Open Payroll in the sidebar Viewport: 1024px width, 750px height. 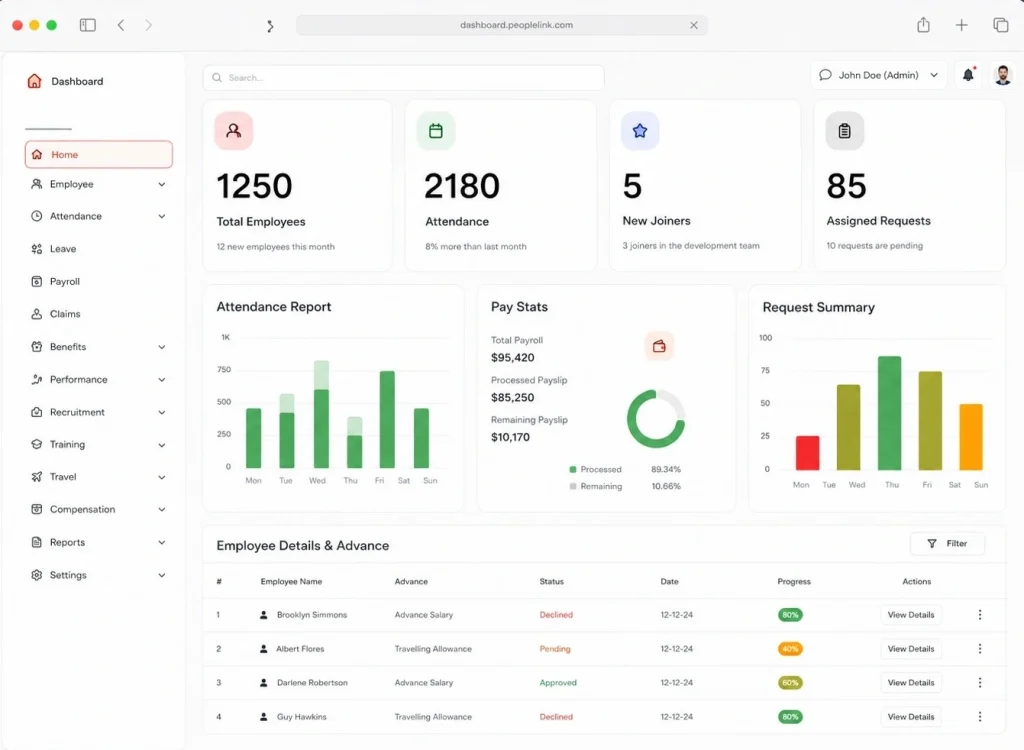(x=65, y=282)
